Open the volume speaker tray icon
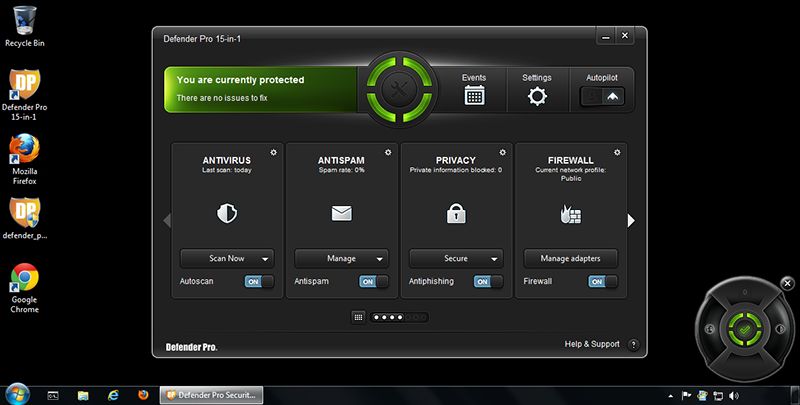Screen dimensions: 800x405 click(734, 395)
